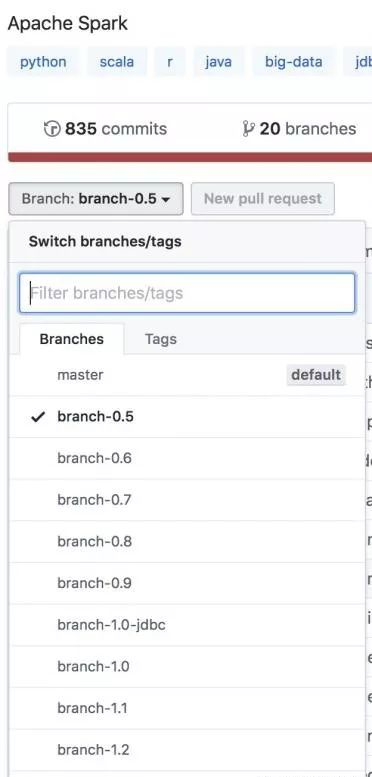Screen dimensions: 372x777
Task: Switch to branch-1.0-jdbc
Action: coord(187,625)
